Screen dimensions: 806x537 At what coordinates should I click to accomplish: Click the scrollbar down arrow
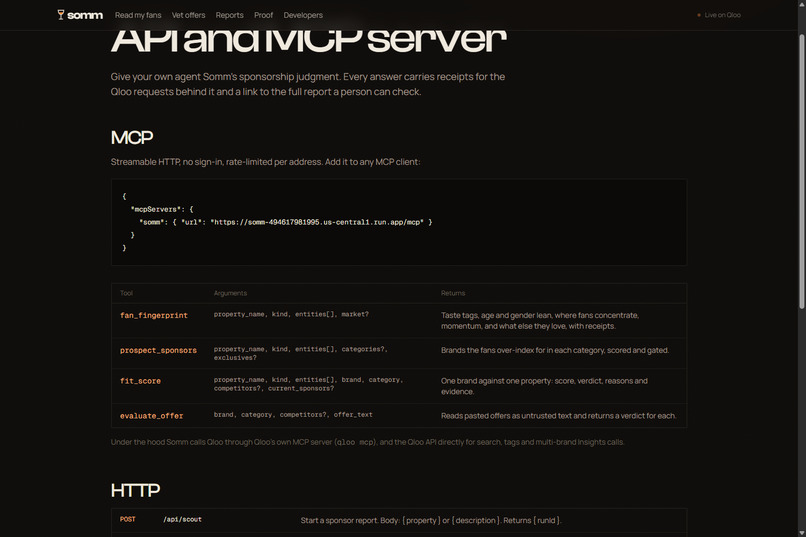coord(801,532)
